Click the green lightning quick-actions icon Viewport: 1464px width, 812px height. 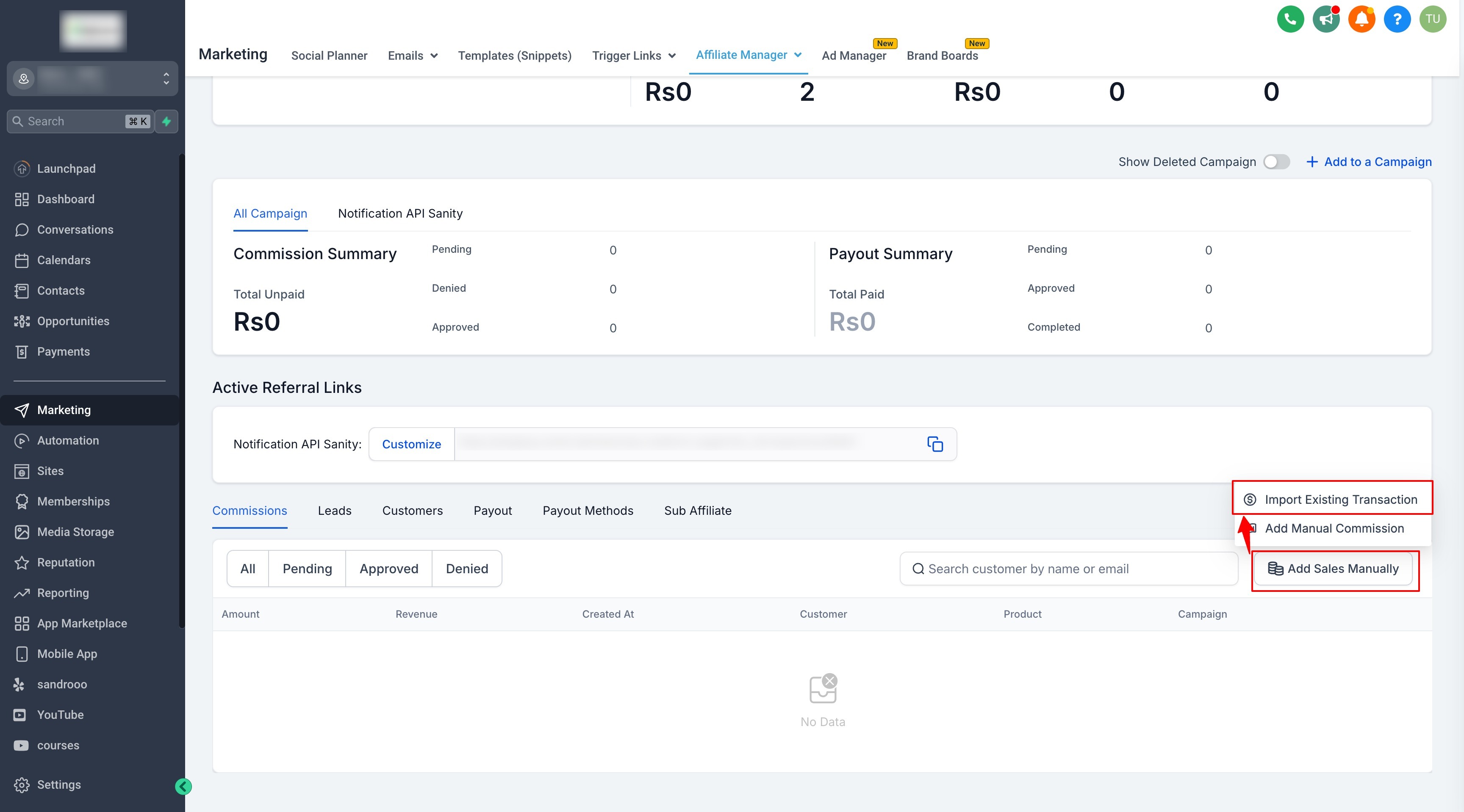(166, 122)
